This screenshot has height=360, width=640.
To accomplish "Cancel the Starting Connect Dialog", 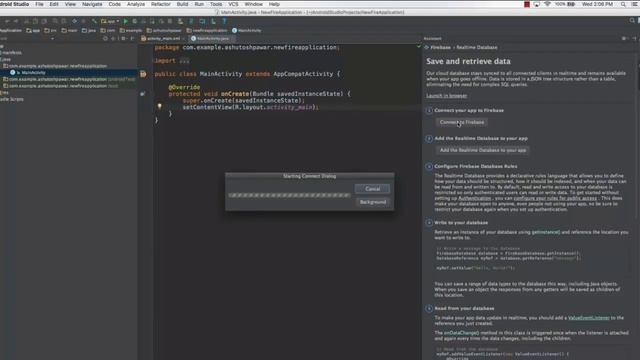I will click(x=372, y=189).
